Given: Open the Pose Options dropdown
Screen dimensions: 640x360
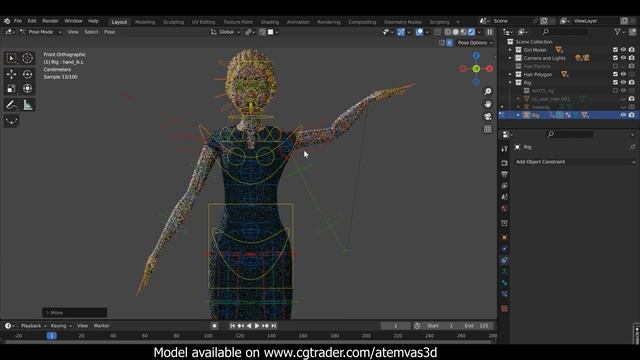Looking at the screenshot, I should click(475, 43).
